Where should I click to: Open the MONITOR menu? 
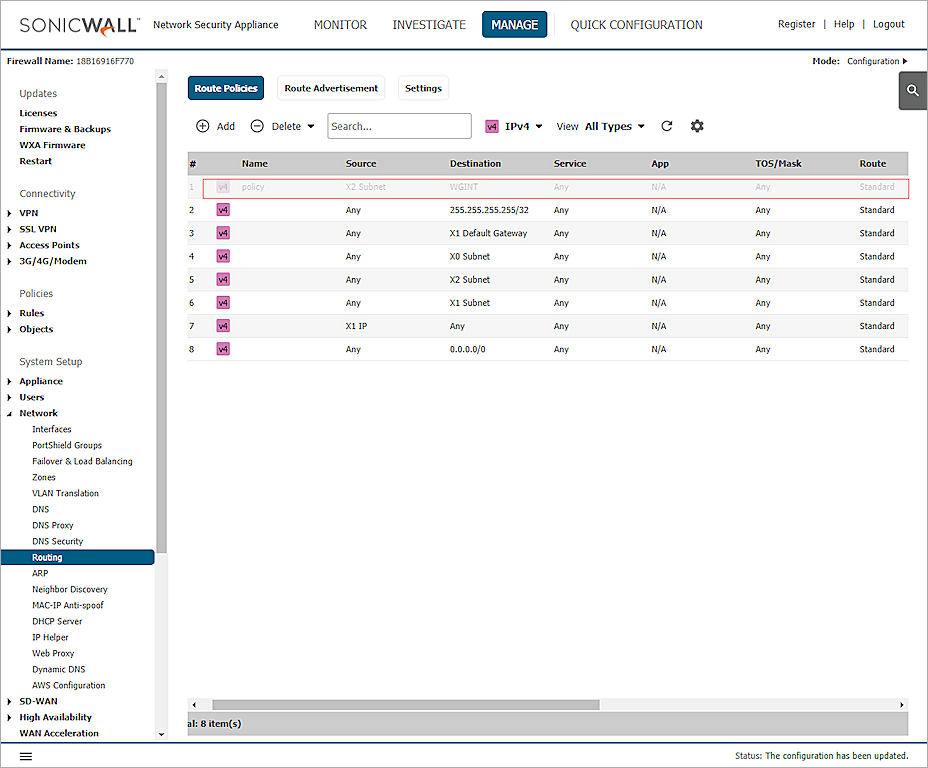click(x=340, y=24)
